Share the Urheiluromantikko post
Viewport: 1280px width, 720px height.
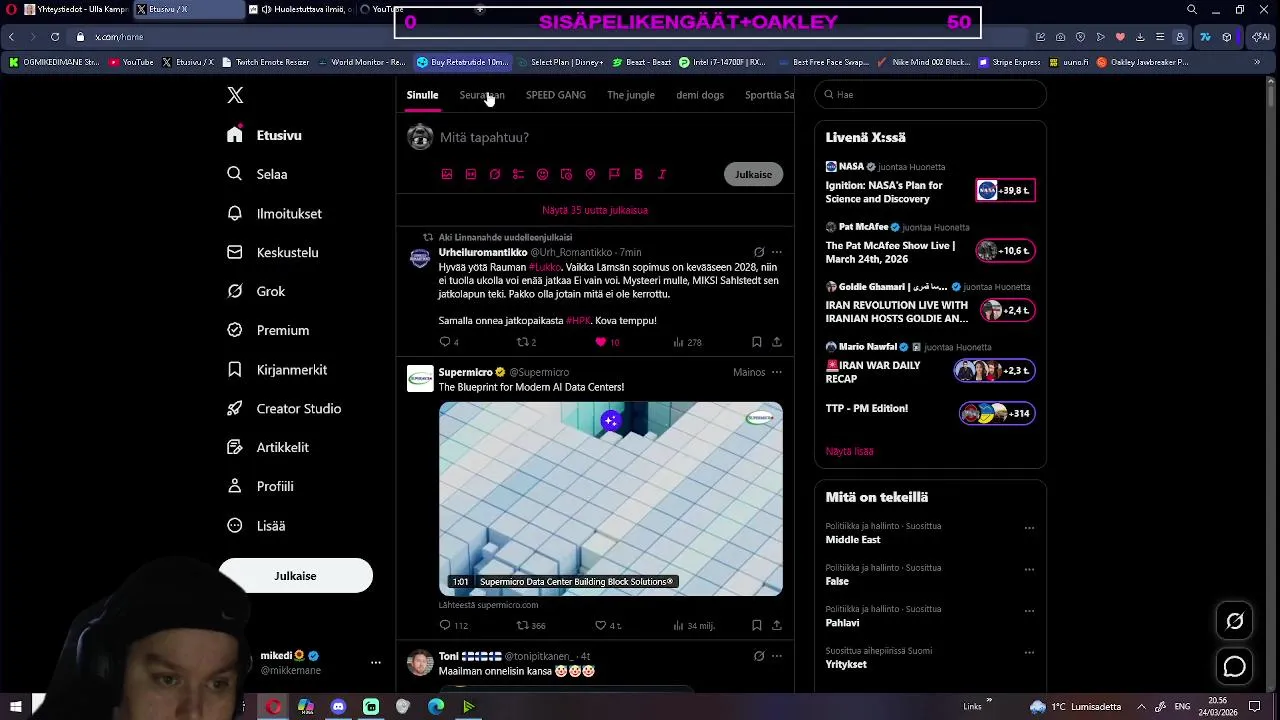pos(776,342)
